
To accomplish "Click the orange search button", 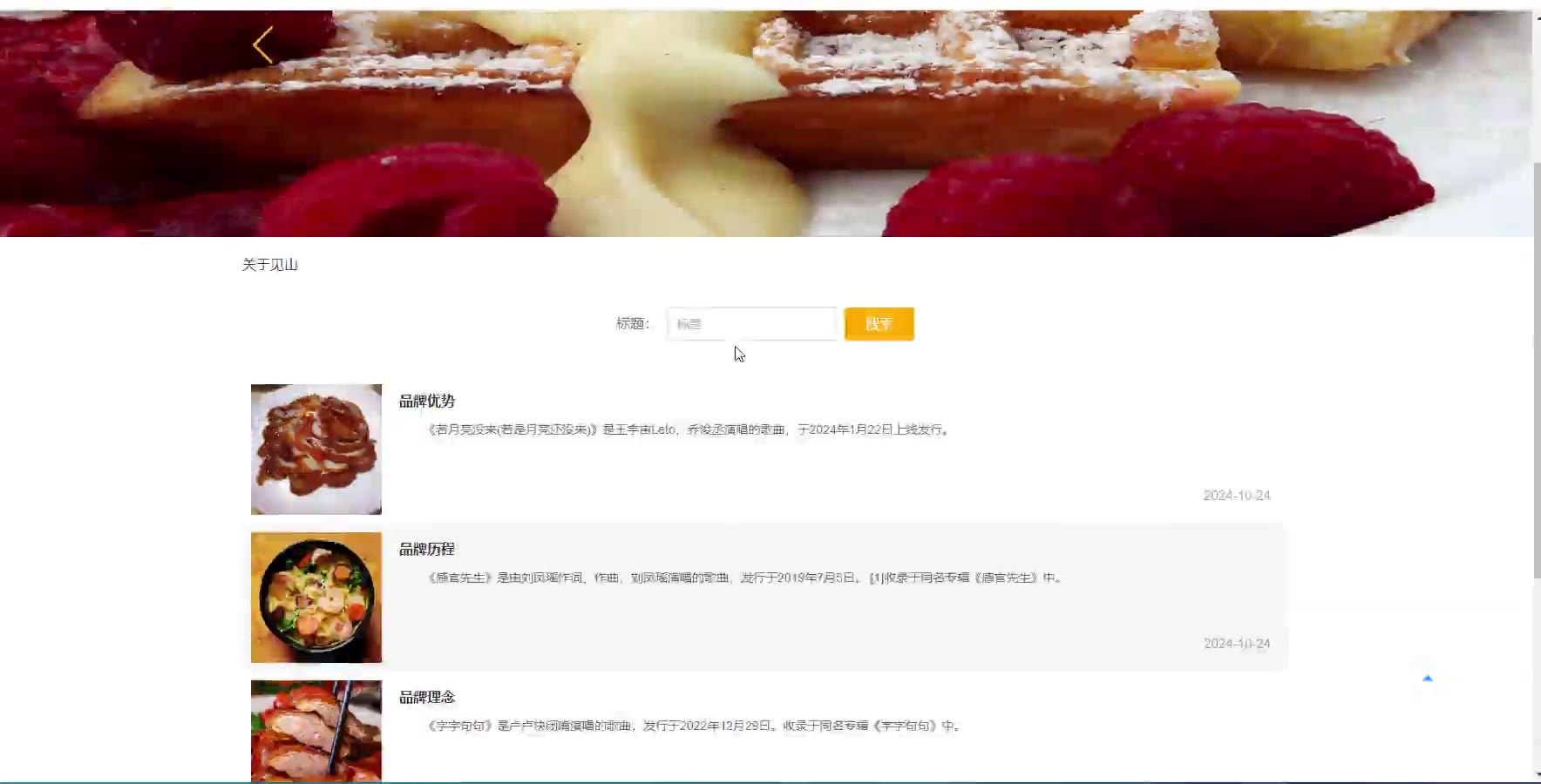I will pos(879,324).
